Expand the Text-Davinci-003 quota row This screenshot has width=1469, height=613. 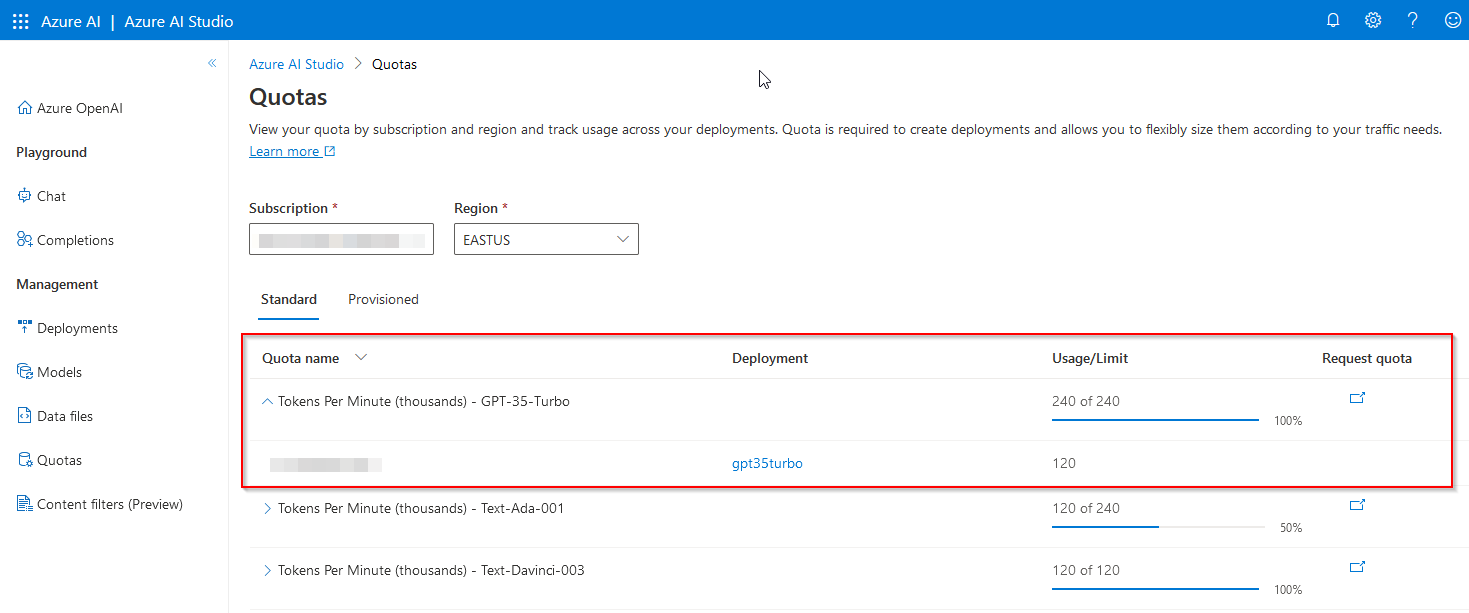pyautogui.click(x=267, y=570)
